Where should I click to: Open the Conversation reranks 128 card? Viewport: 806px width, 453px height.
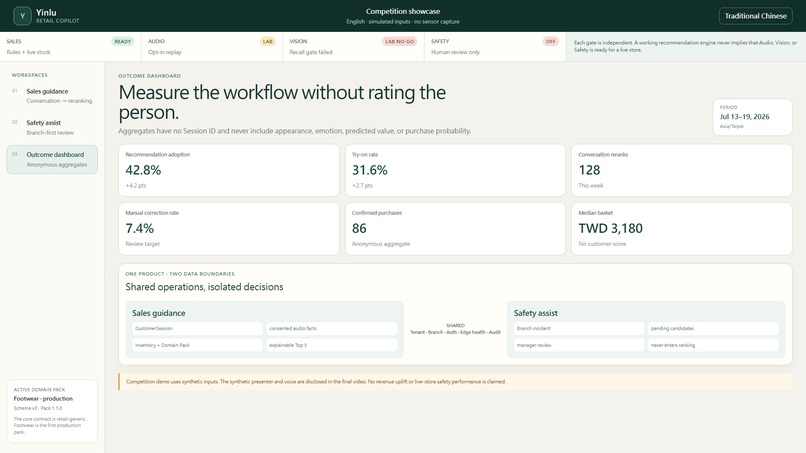coord(682,170)
